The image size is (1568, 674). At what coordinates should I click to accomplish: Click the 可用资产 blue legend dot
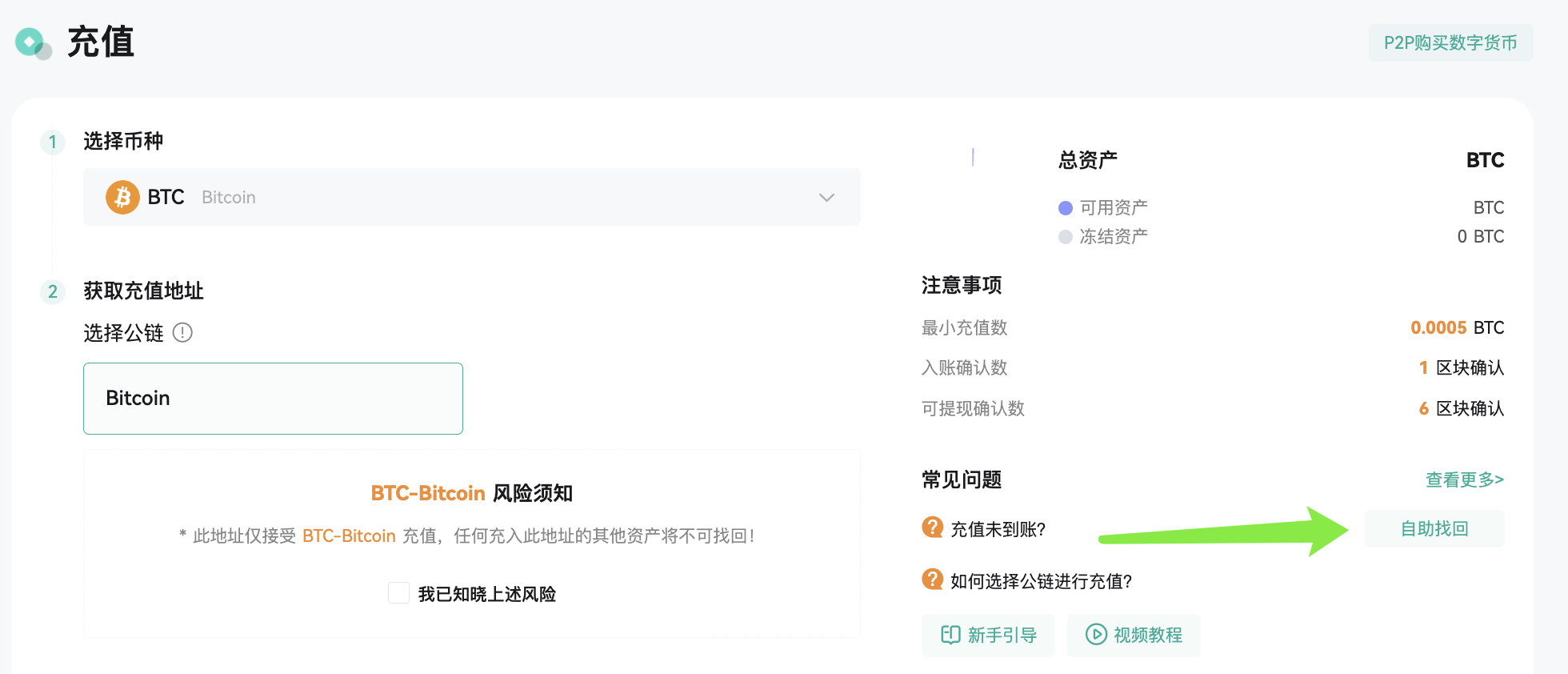1066,208
